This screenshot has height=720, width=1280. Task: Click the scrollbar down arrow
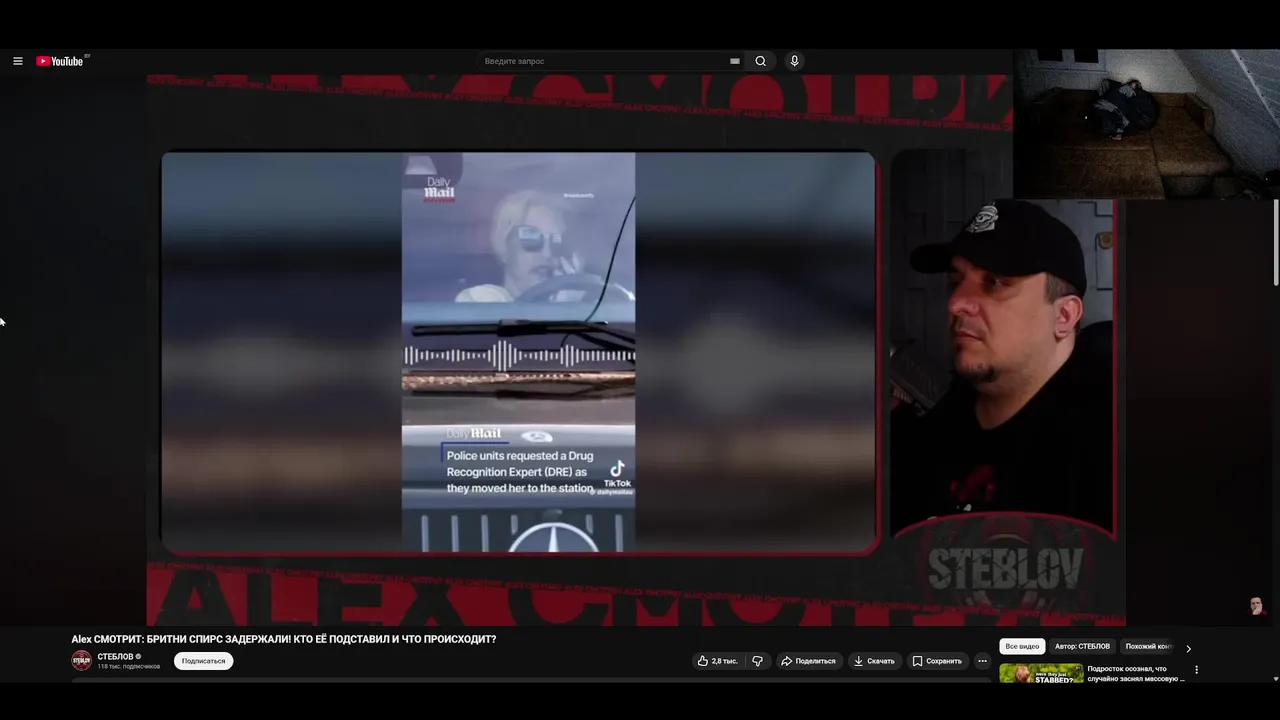click(1275, 679)
